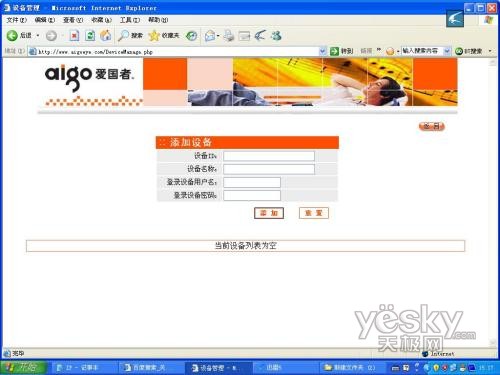Print the page with printer icon
This screenshot has width=500, height=375.
229,36
